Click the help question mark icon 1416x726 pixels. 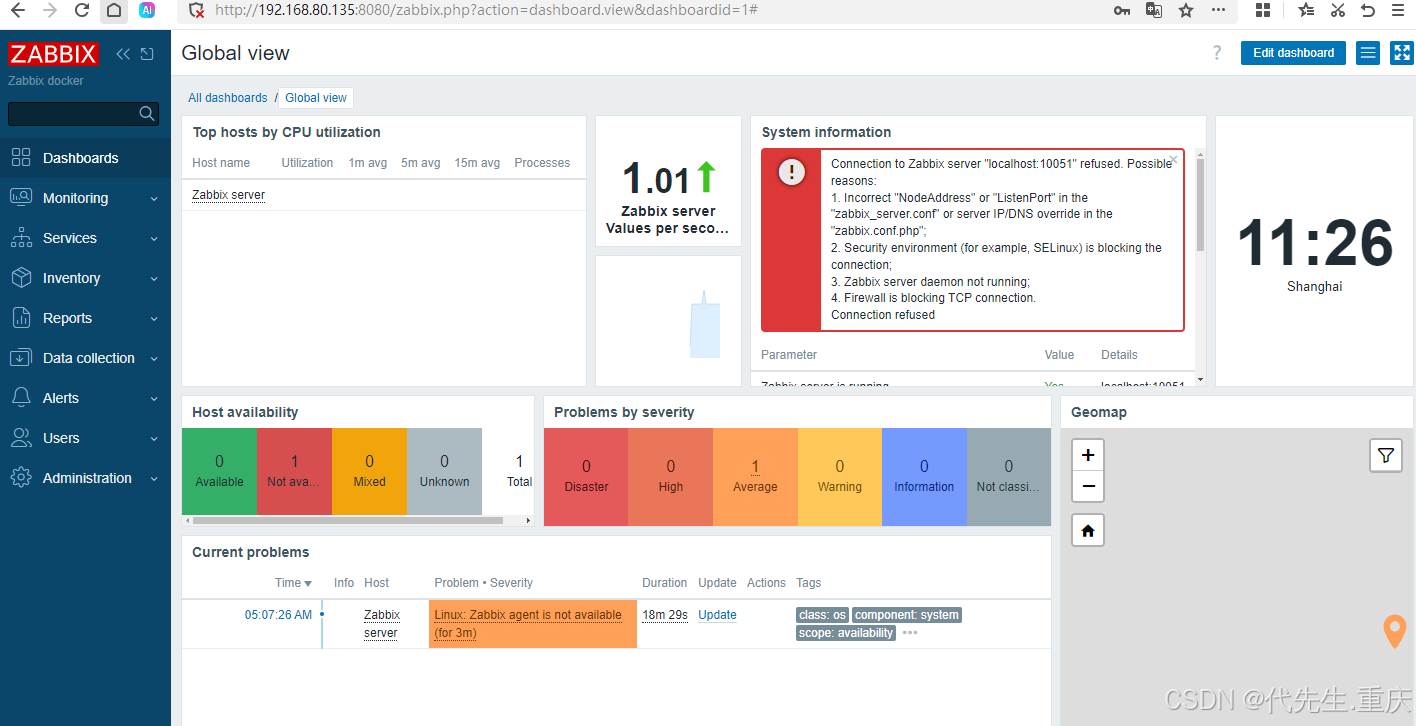1216,53
